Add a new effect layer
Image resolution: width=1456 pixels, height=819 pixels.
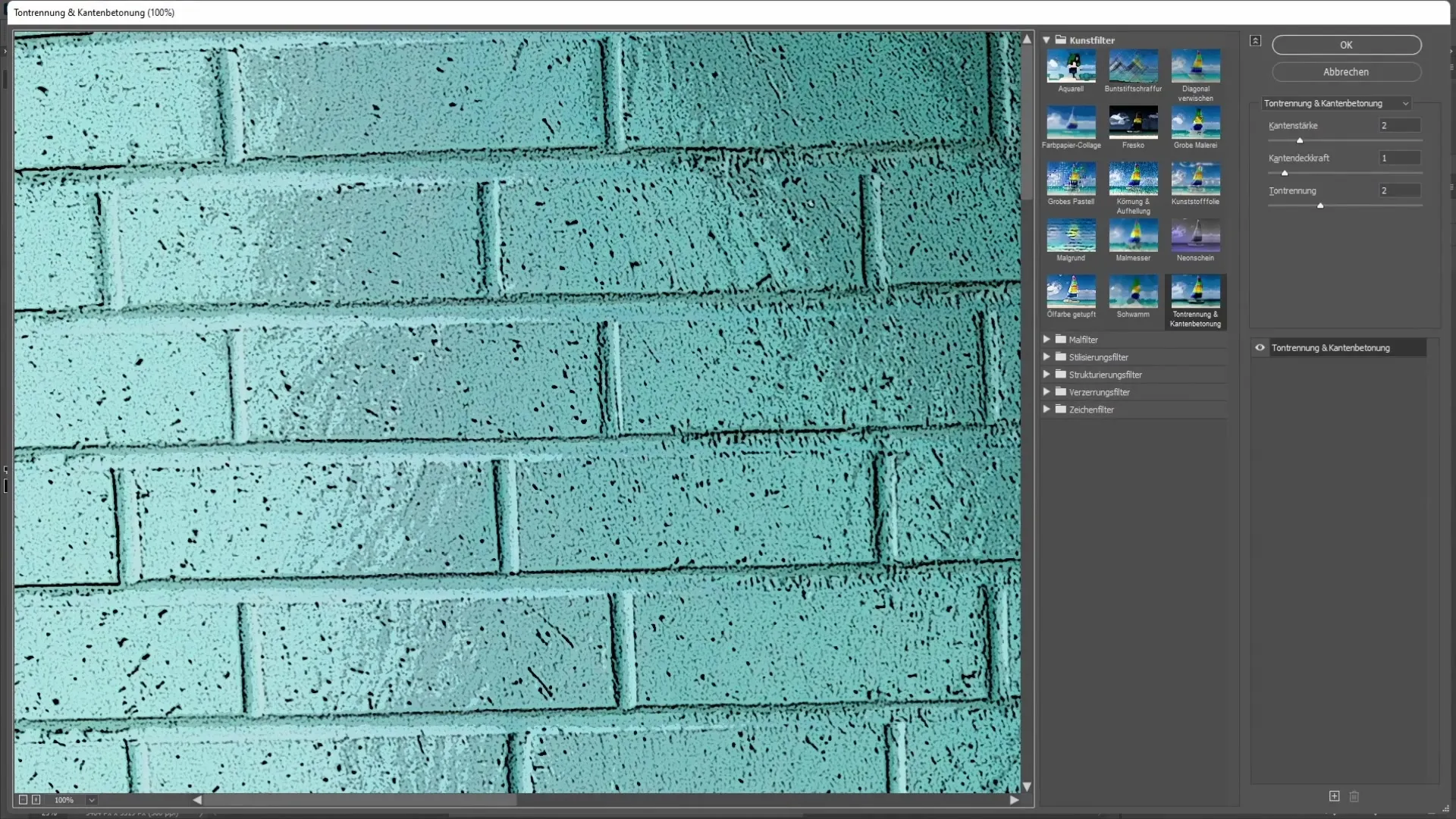coord(1334,796)
